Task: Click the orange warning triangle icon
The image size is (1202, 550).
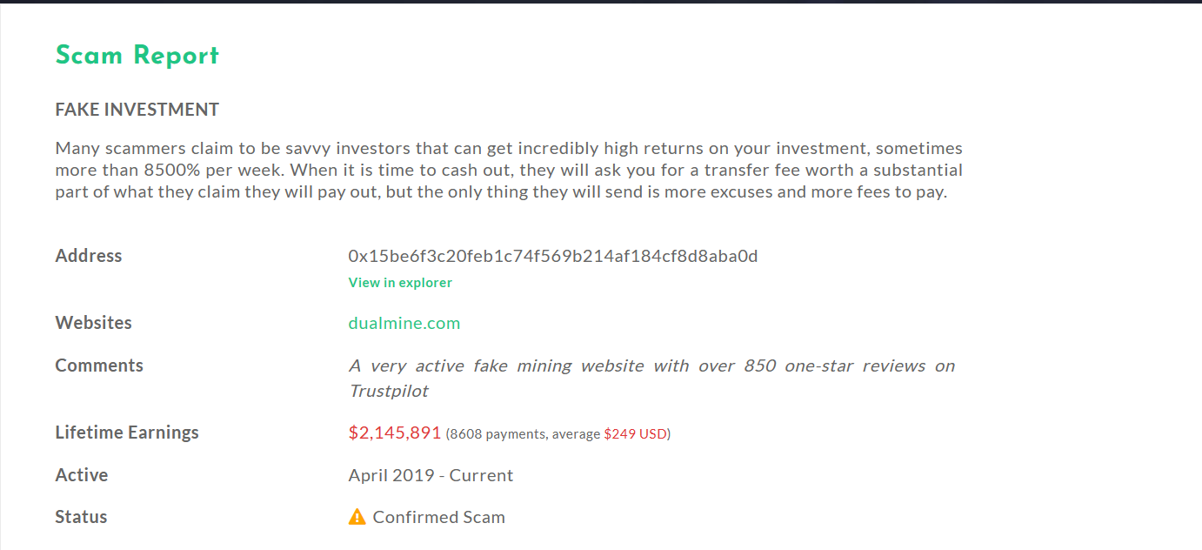Action: [x=357, y=517]
